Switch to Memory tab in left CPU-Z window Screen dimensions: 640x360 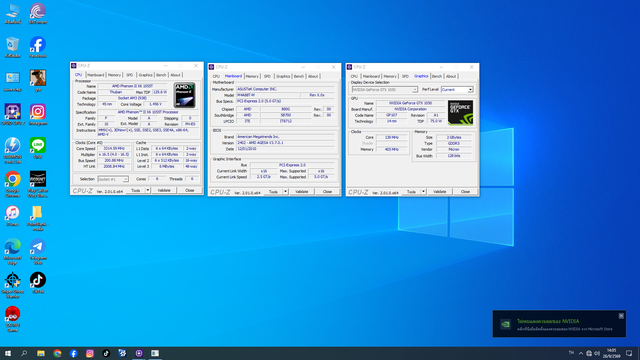114,75
